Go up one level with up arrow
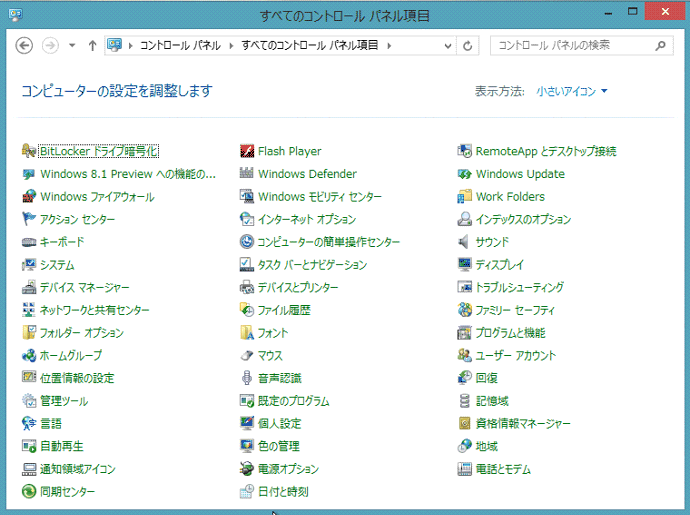The image size is (690, 515). point(92,45)
